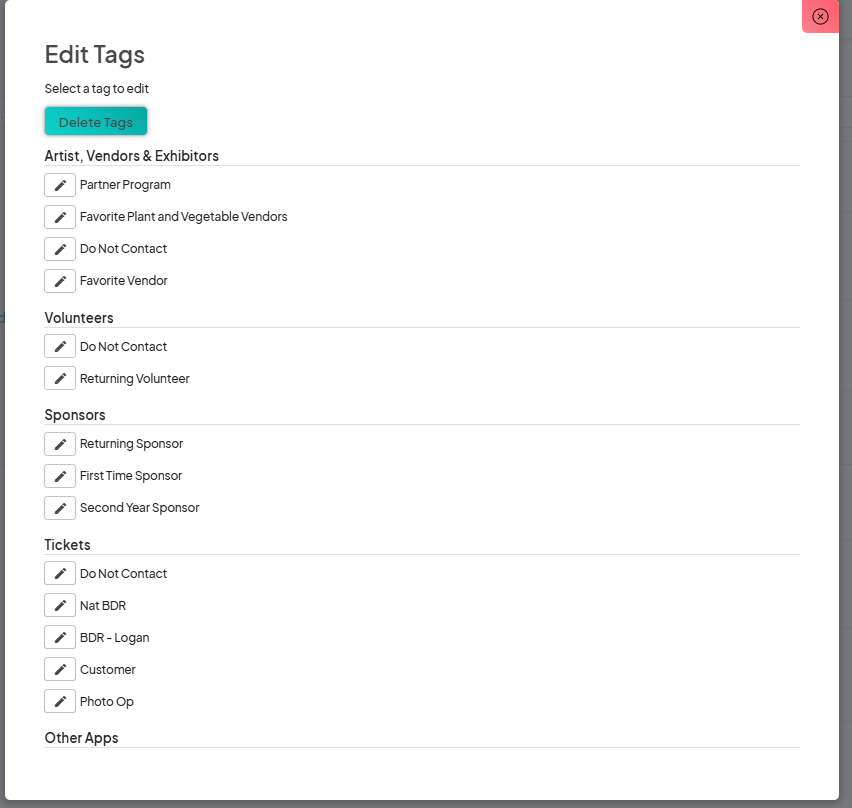Select the Partner Program tag label
This screenshot has height=808, width=852.
click(x=125, y=184)
